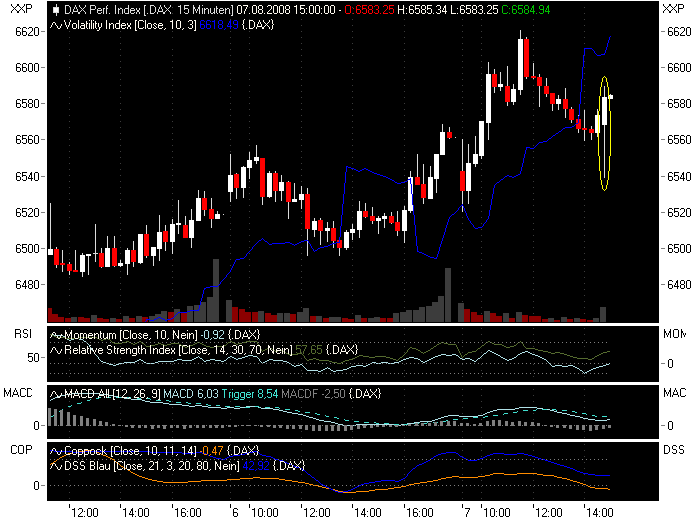The width and height of the screenshot is (700, 520).
Task: Click the RSI panel label on the left
Action: [x=23, y=334]
